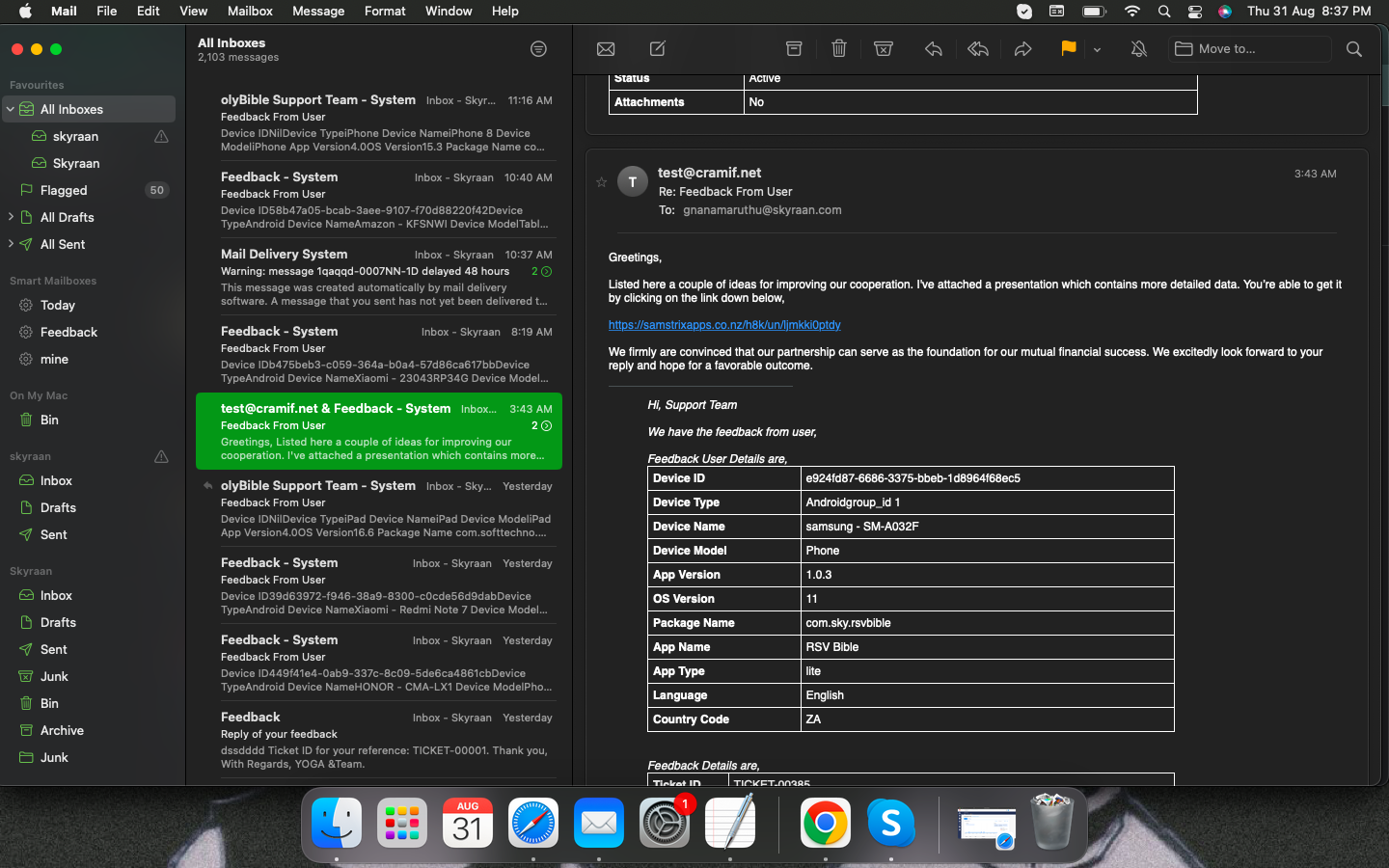
Task: Open System Settings from the Dock
Action: tap(665, 823)
